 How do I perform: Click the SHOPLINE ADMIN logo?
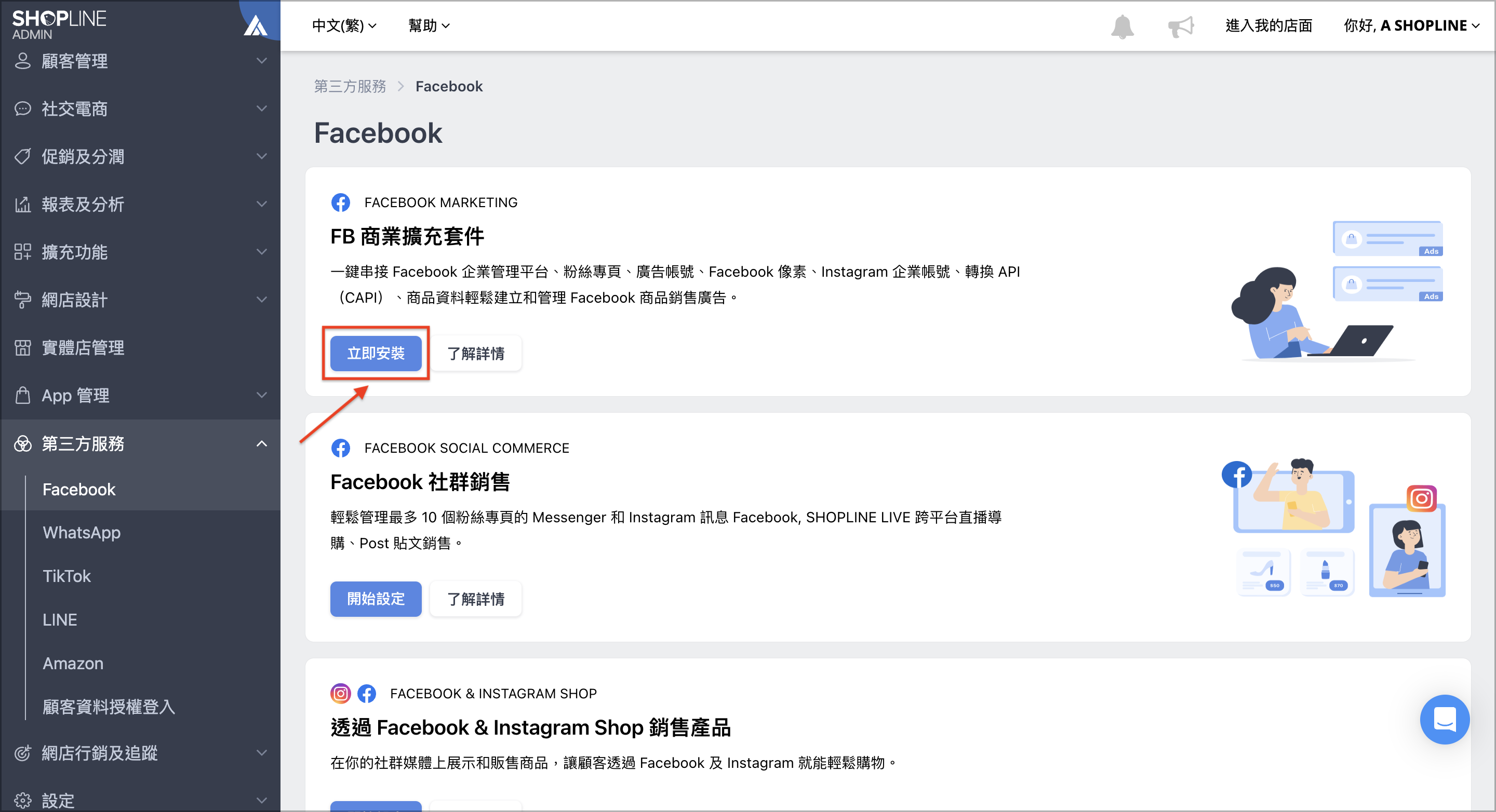point(59,25)
